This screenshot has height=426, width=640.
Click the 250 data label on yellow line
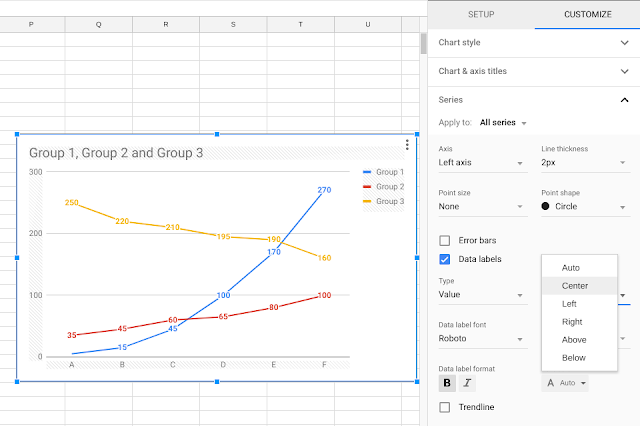point(71,202)
